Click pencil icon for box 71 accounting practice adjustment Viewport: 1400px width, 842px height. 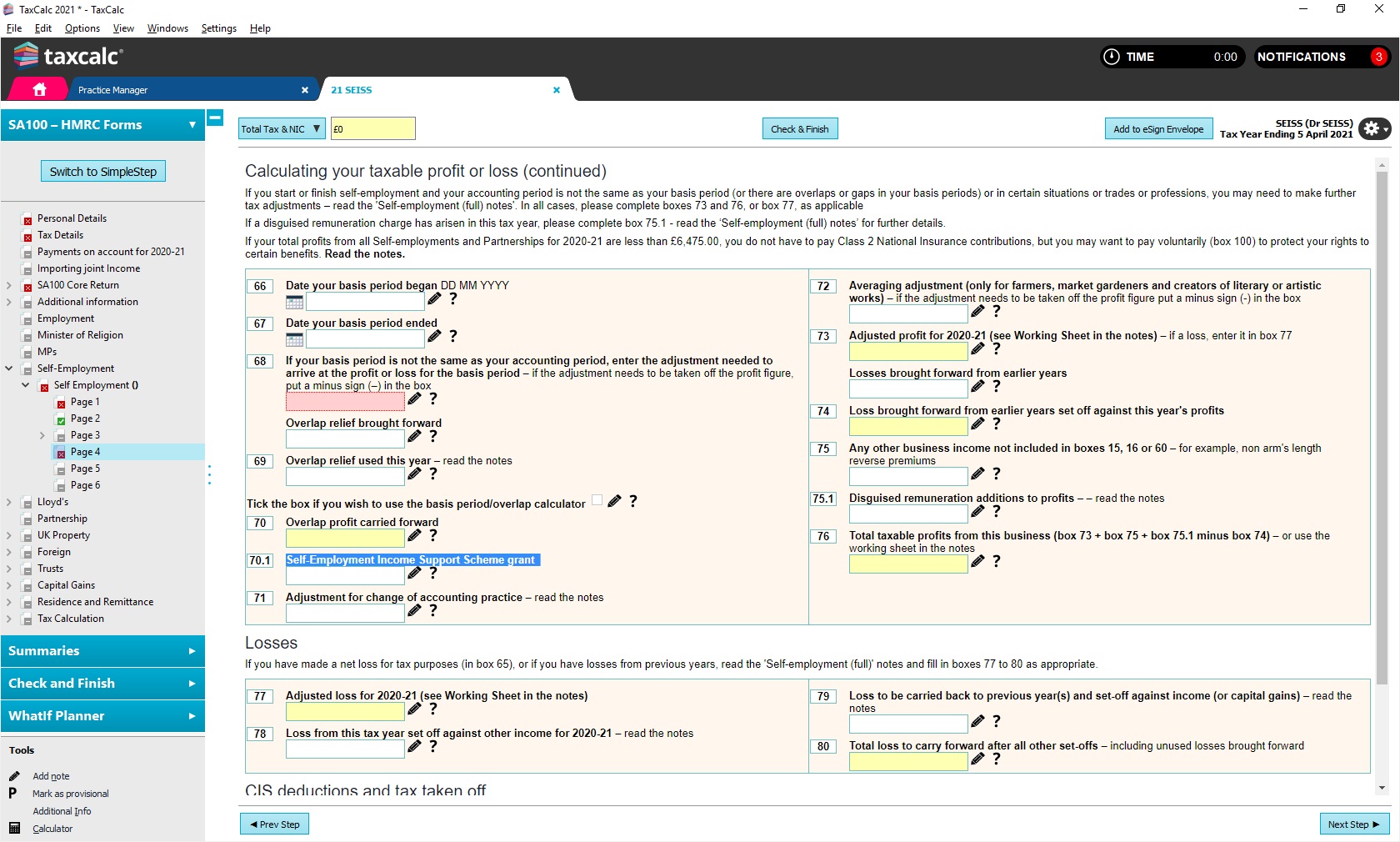(414, 610)
